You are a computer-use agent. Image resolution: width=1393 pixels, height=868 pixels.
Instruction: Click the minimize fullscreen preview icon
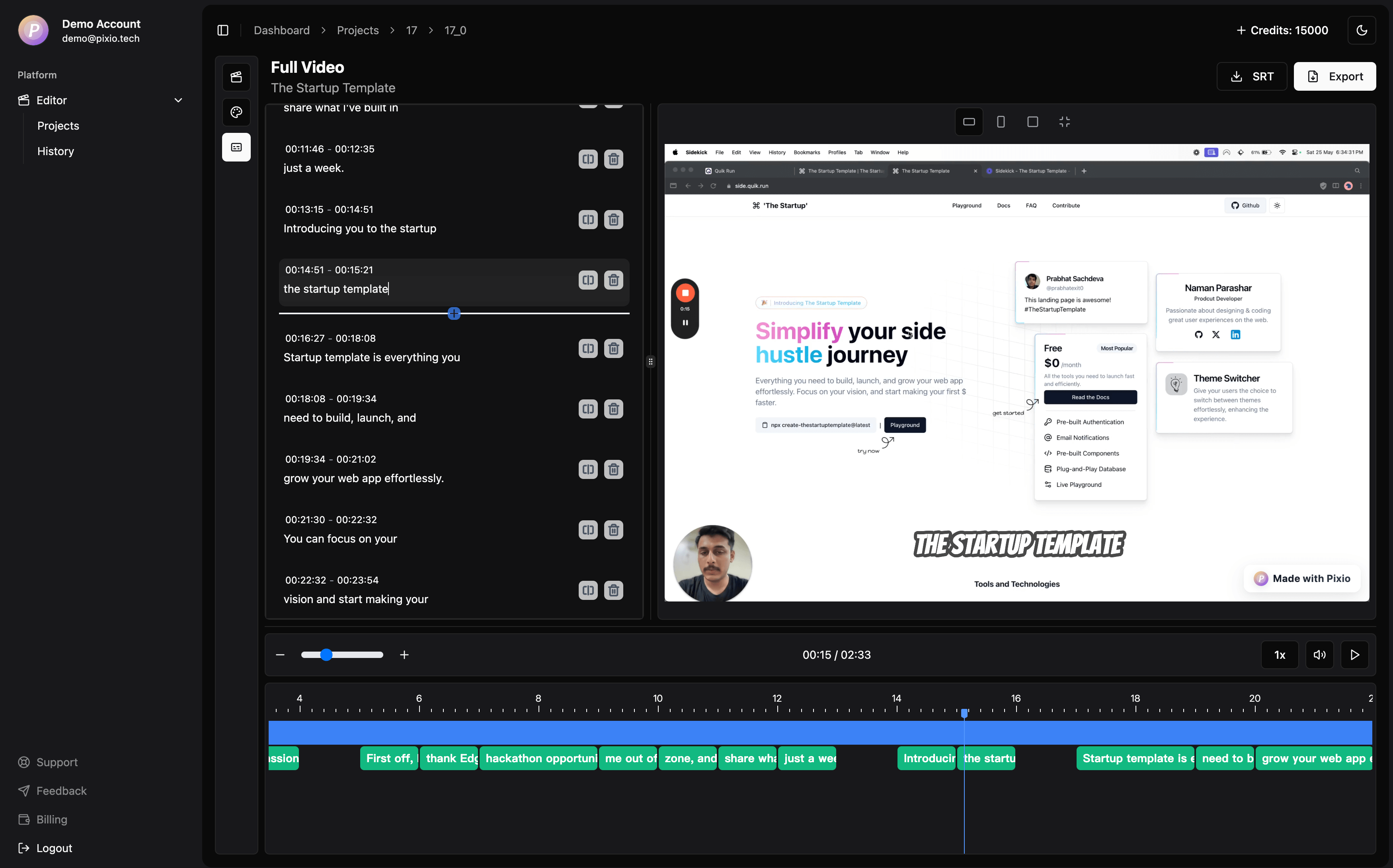pos(1065,122)
